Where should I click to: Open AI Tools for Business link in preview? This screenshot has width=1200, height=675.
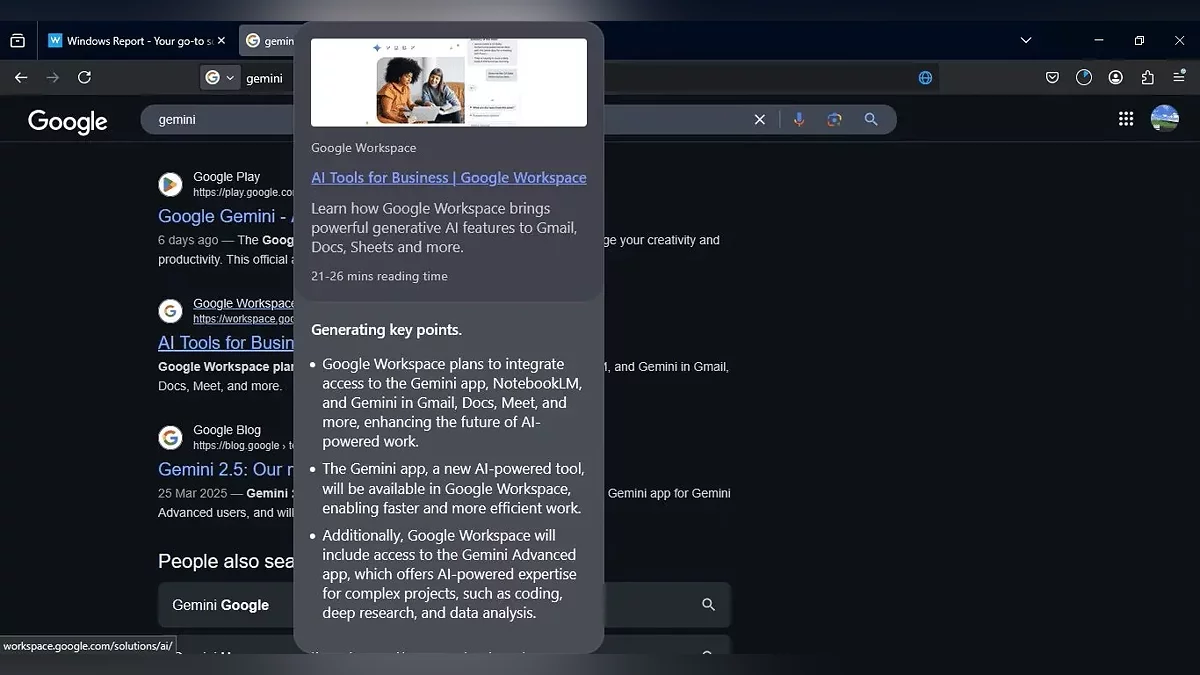449,178
